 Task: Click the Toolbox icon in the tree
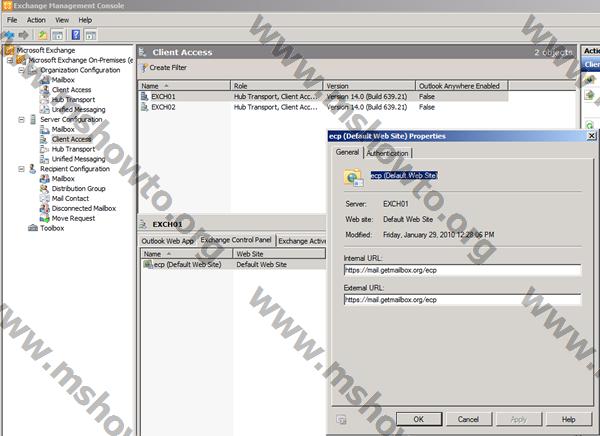33,228
